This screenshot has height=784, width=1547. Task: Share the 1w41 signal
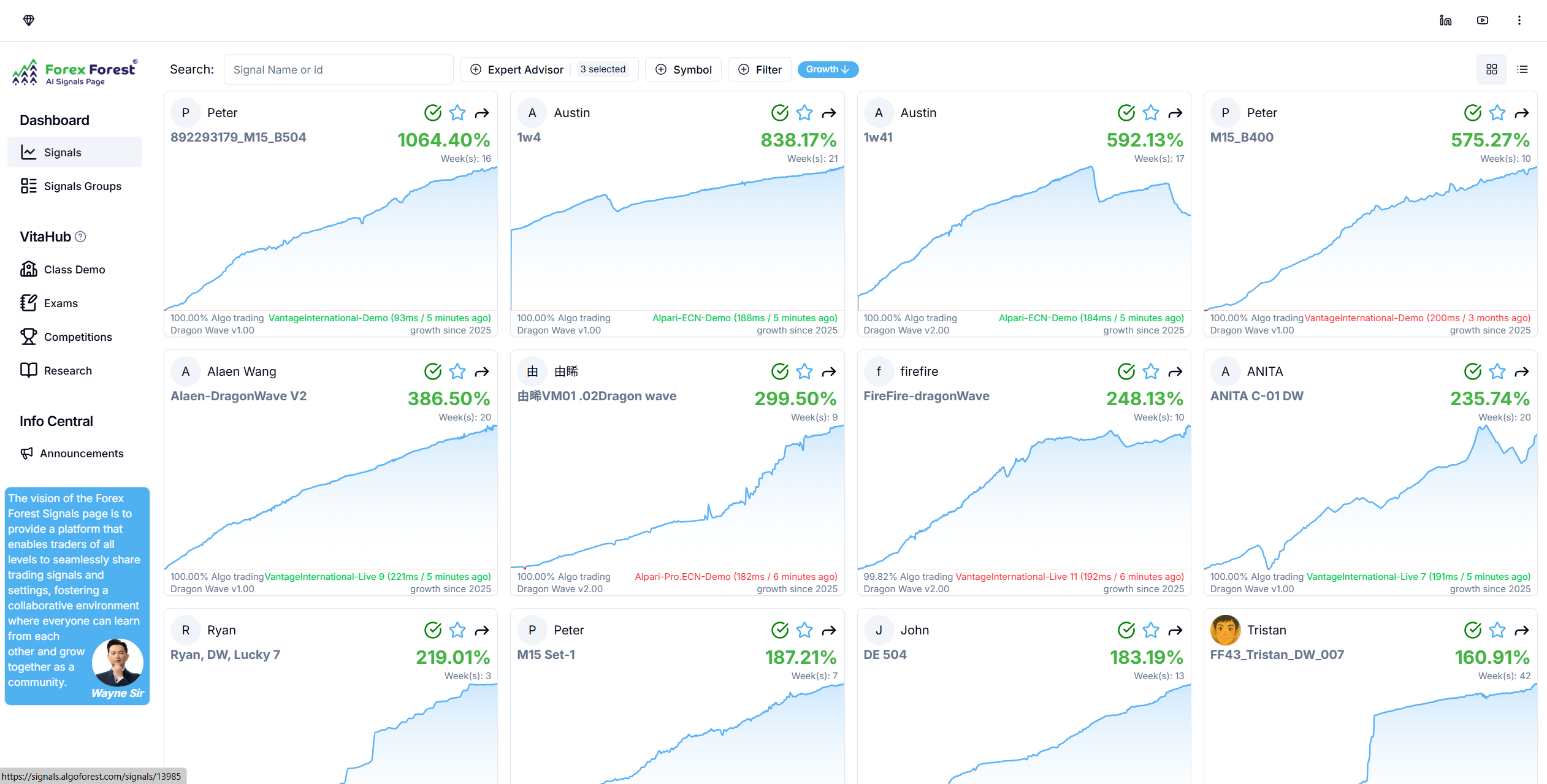(1175, 113)
